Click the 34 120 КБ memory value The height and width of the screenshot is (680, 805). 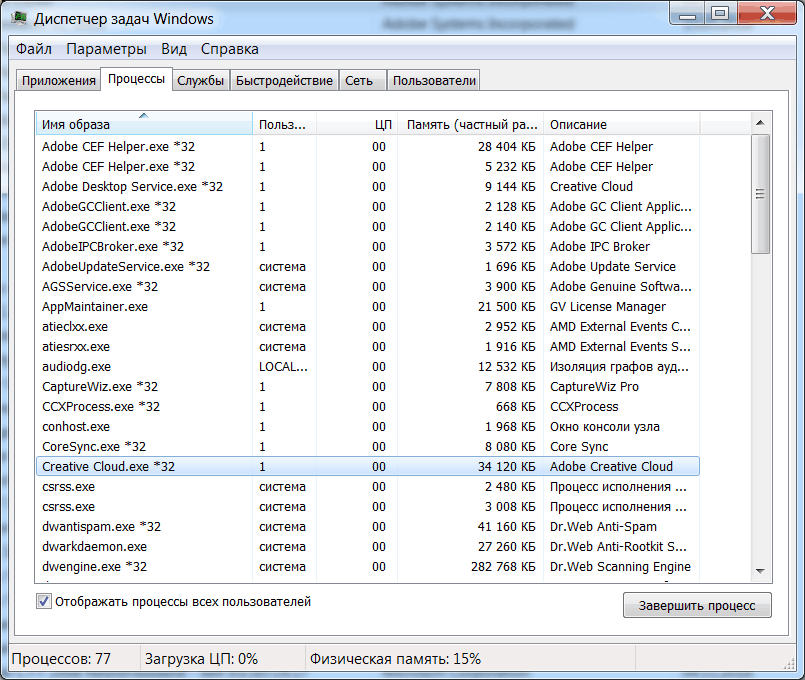tap(506, 467)
